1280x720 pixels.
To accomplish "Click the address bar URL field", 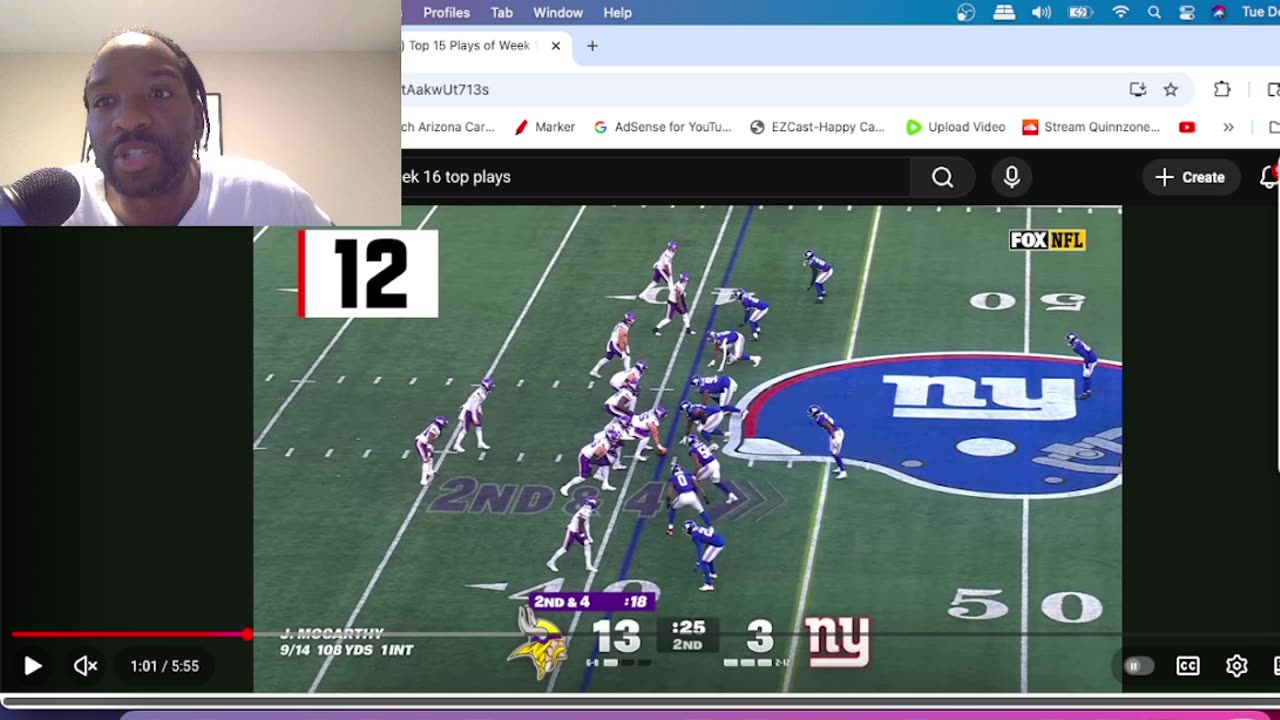I will point(760,89).
